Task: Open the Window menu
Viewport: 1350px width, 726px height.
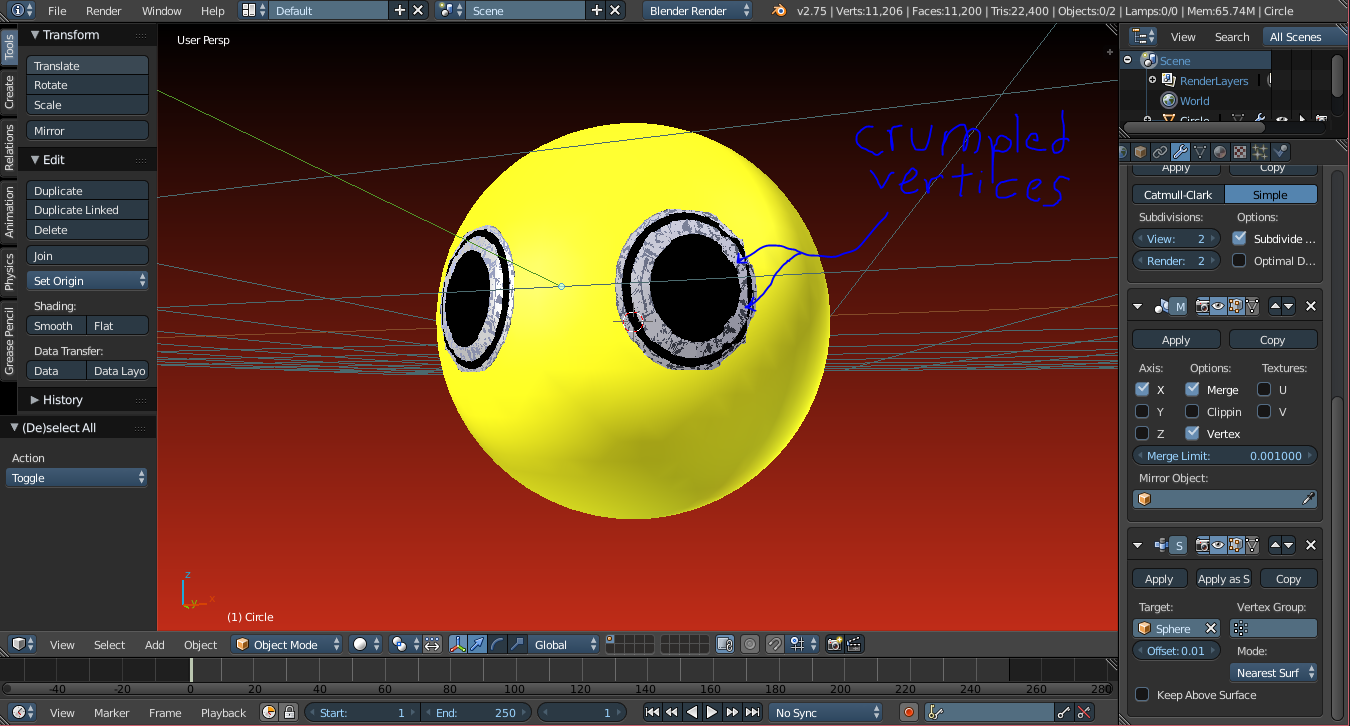Action: (162, 10)
